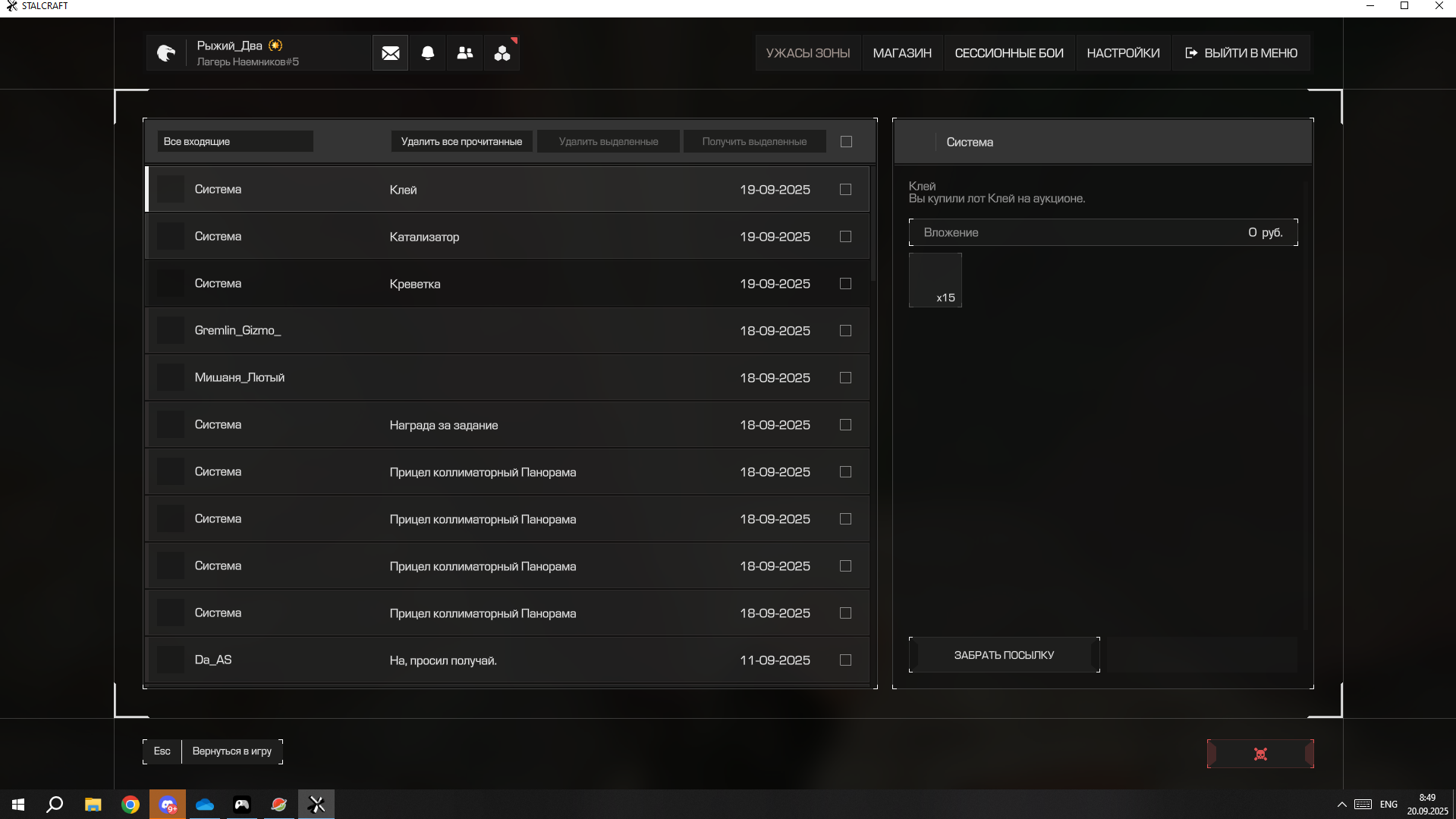This screenshot has width=1456, height=819.
Task: Open the ENG language selector
Action: pos(1388,805)
